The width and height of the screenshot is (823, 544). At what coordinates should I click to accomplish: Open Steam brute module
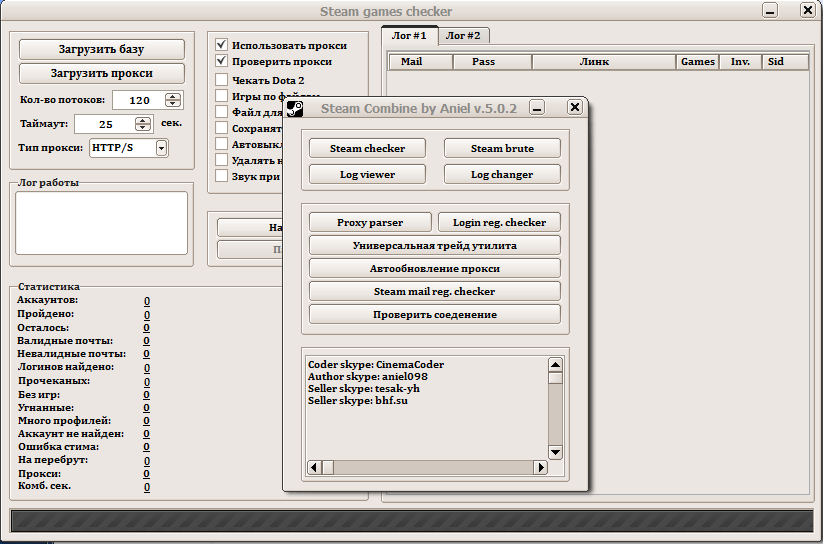pos(502,149)
